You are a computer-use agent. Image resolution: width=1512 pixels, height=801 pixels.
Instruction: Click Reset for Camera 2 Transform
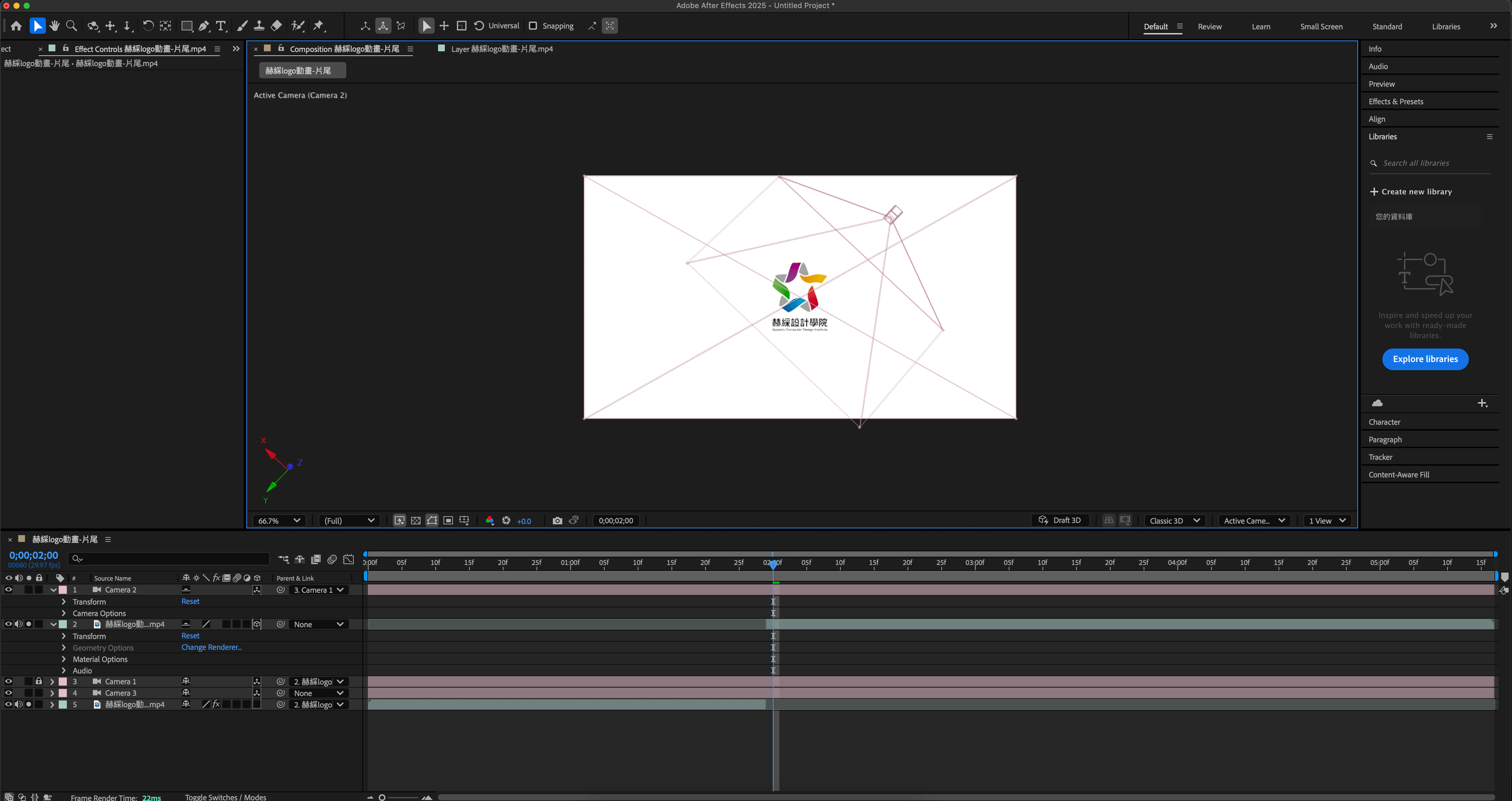pos(190,602)
